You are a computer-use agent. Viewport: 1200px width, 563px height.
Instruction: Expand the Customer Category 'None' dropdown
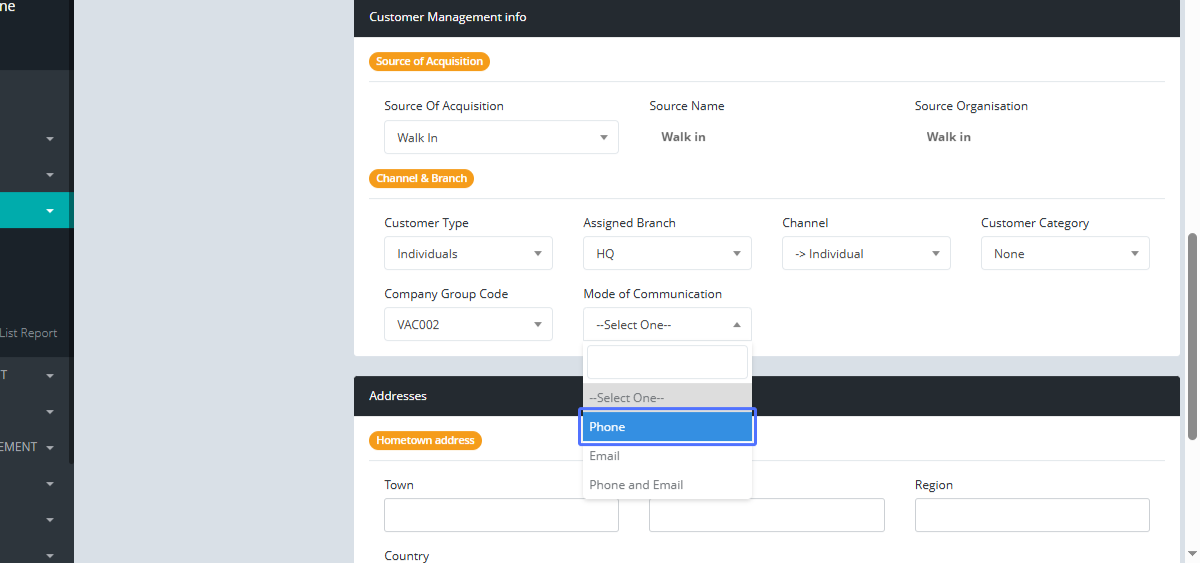[x=1065, y=254]
